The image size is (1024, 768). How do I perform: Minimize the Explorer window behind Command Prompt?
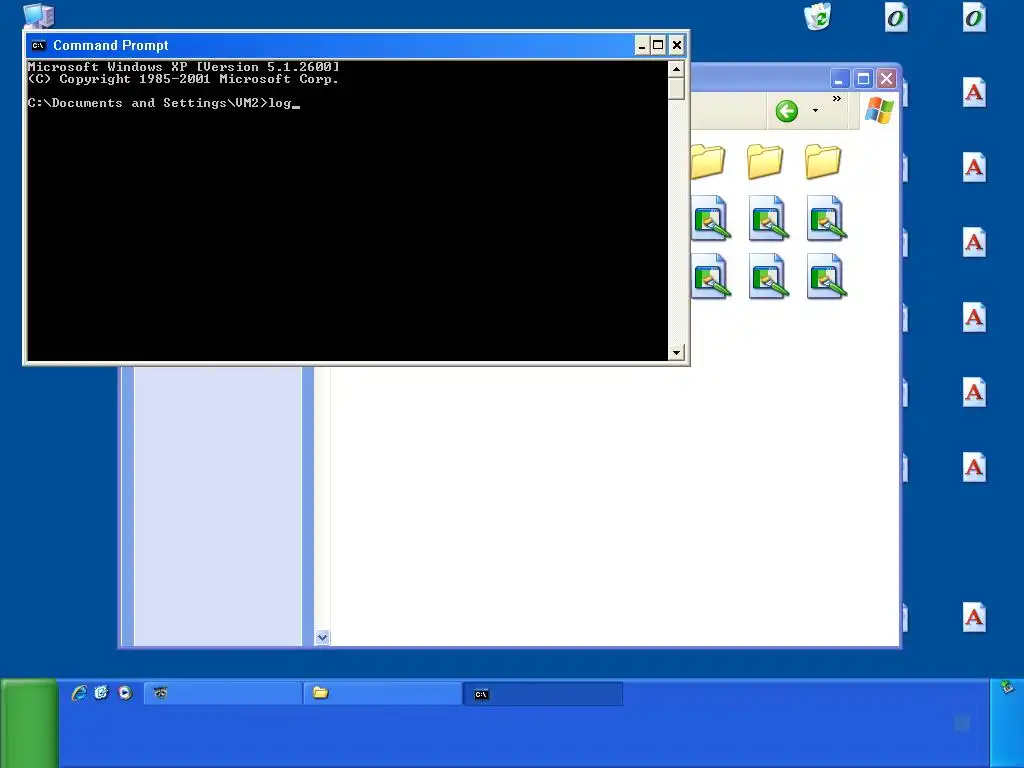point(839,79)
